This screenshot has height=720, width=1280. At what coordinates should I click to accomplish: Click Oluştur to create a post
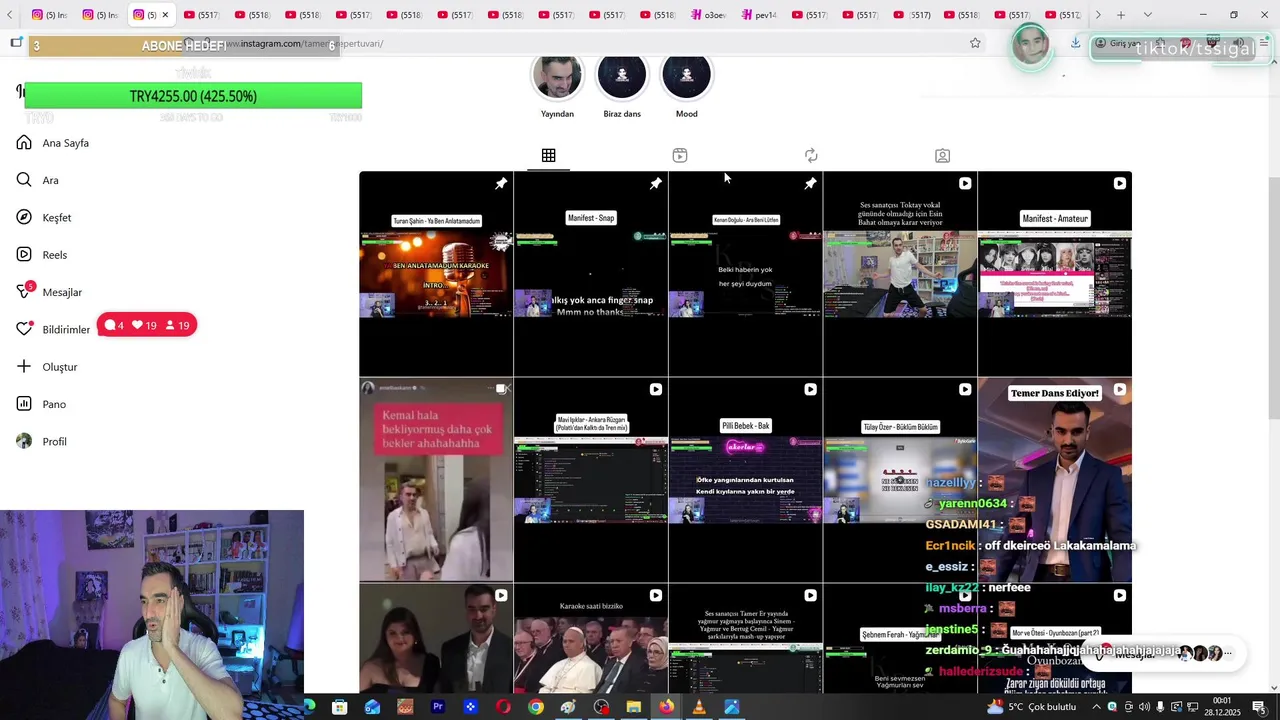coord(47,367)
